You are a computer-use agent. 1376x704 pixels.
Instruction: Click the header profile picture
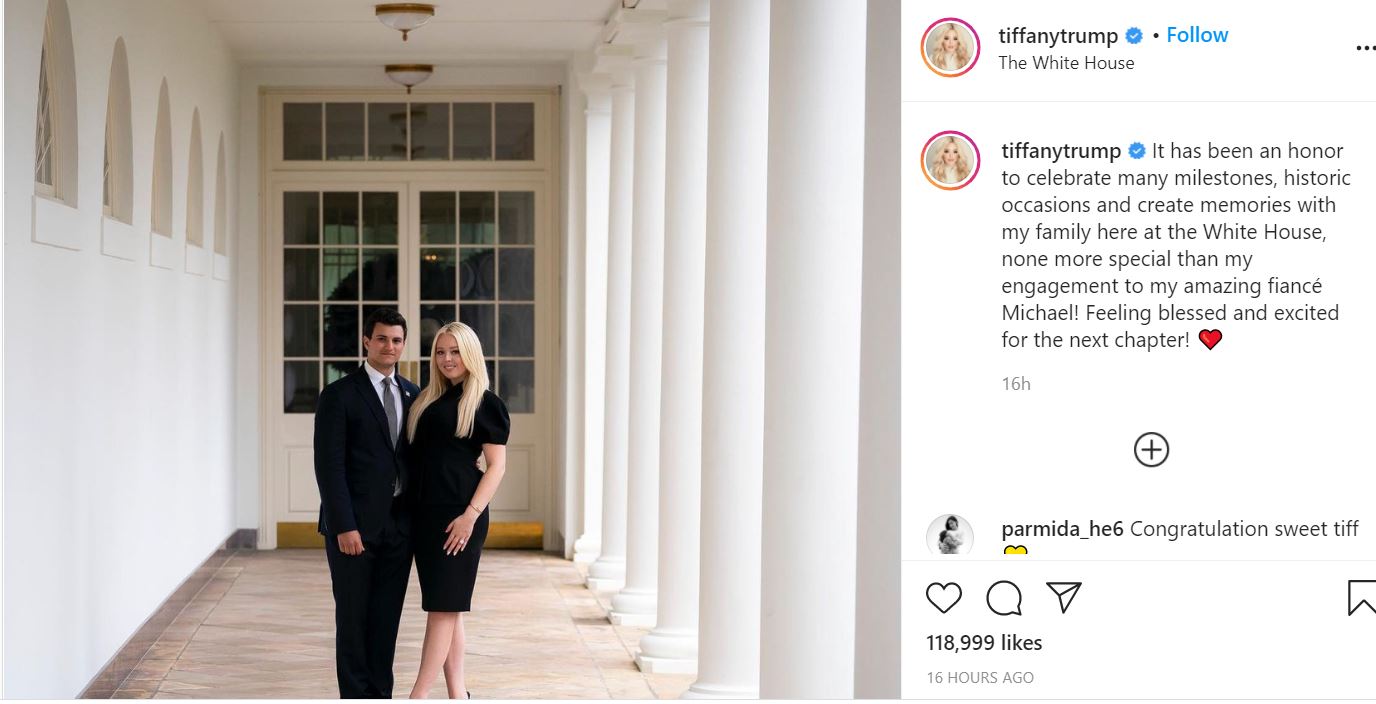click(x=950, y=47)
